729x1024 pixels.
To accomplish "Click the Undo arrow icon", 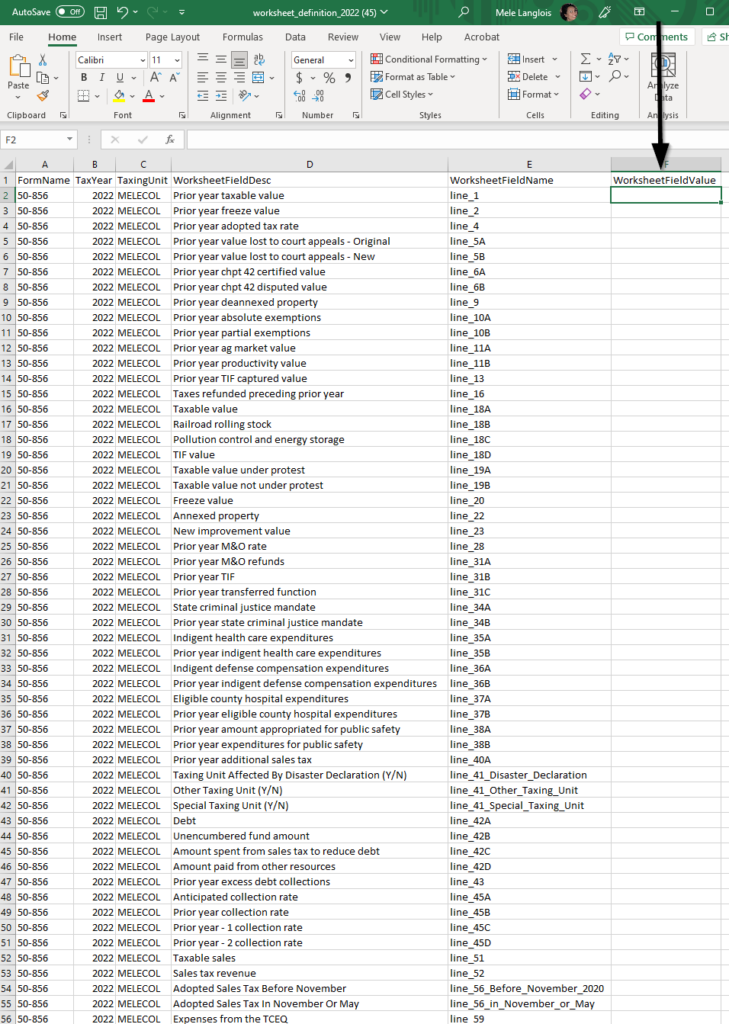I will pyautogui.click(x=121, y=12).
